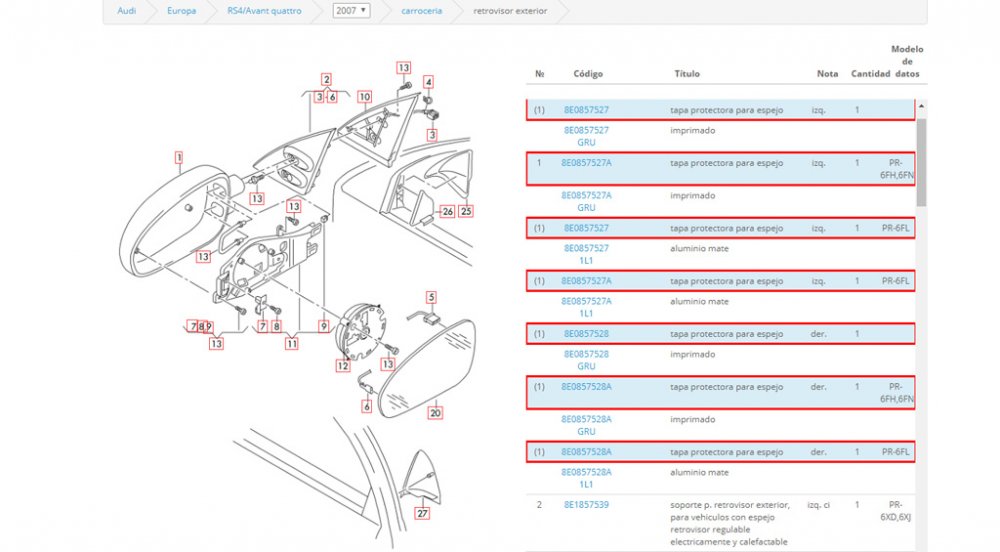
Task: Click the retrovisor exterior breadcrumb
Action: point(510,11)
